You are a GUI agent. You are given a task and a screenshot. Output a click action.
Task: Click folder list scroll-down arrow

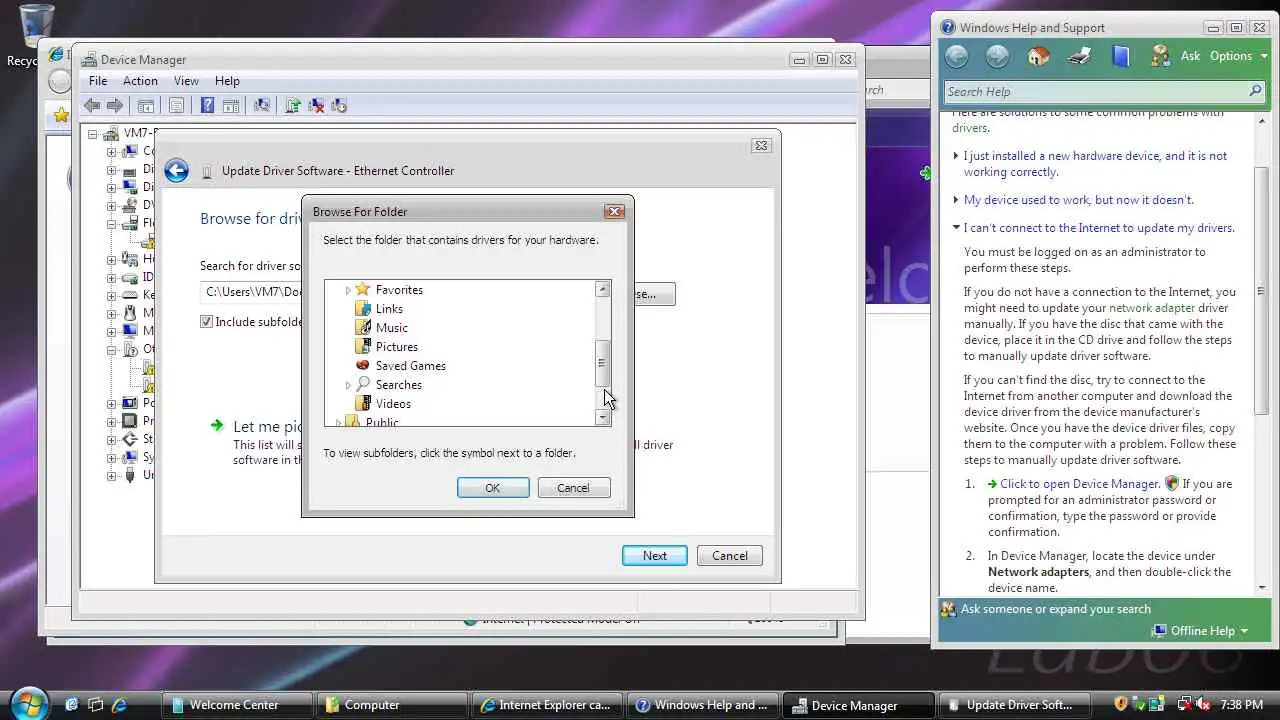click(602, 418)
